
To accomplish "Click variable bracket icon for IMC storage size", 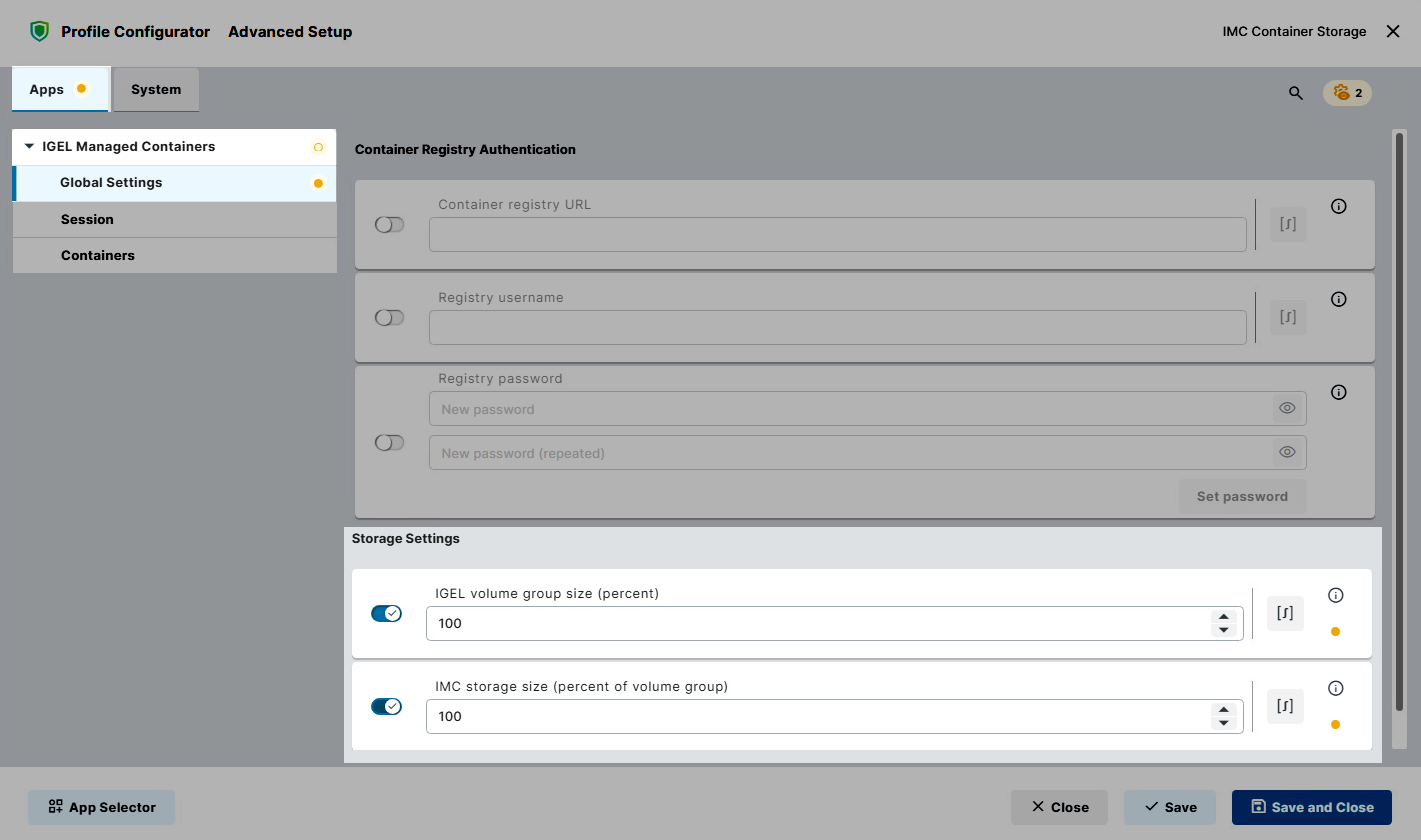I will click(x=1285, y=706).
